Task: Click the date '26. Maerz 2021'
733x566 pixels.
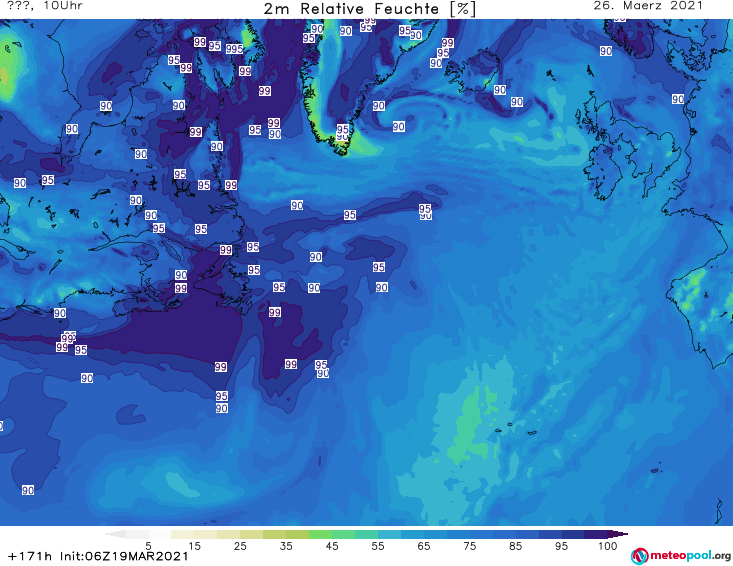Action: (x=648, y=6)
